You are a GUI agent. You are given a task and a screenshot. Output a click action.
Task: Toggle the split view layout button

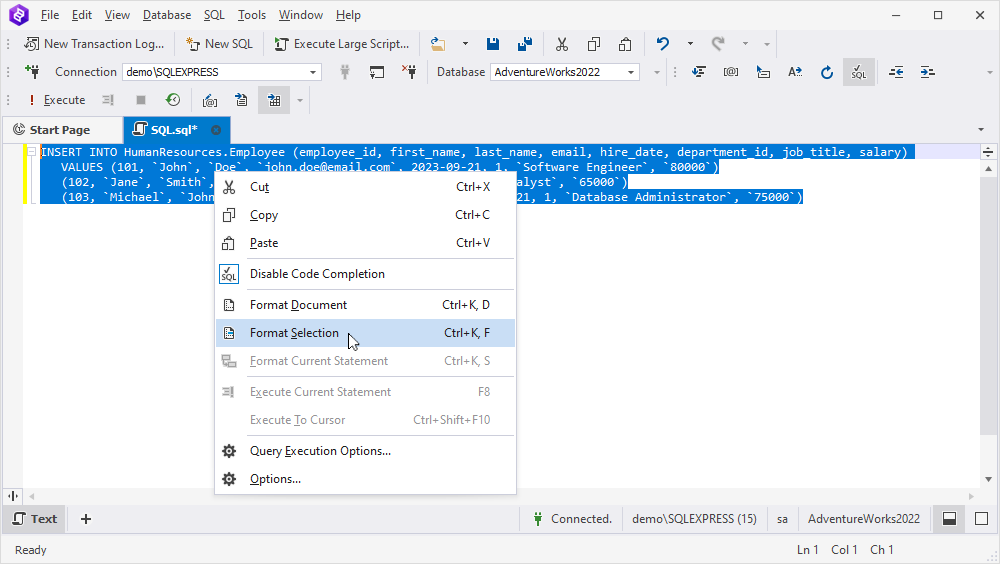(x=949, y=519)
